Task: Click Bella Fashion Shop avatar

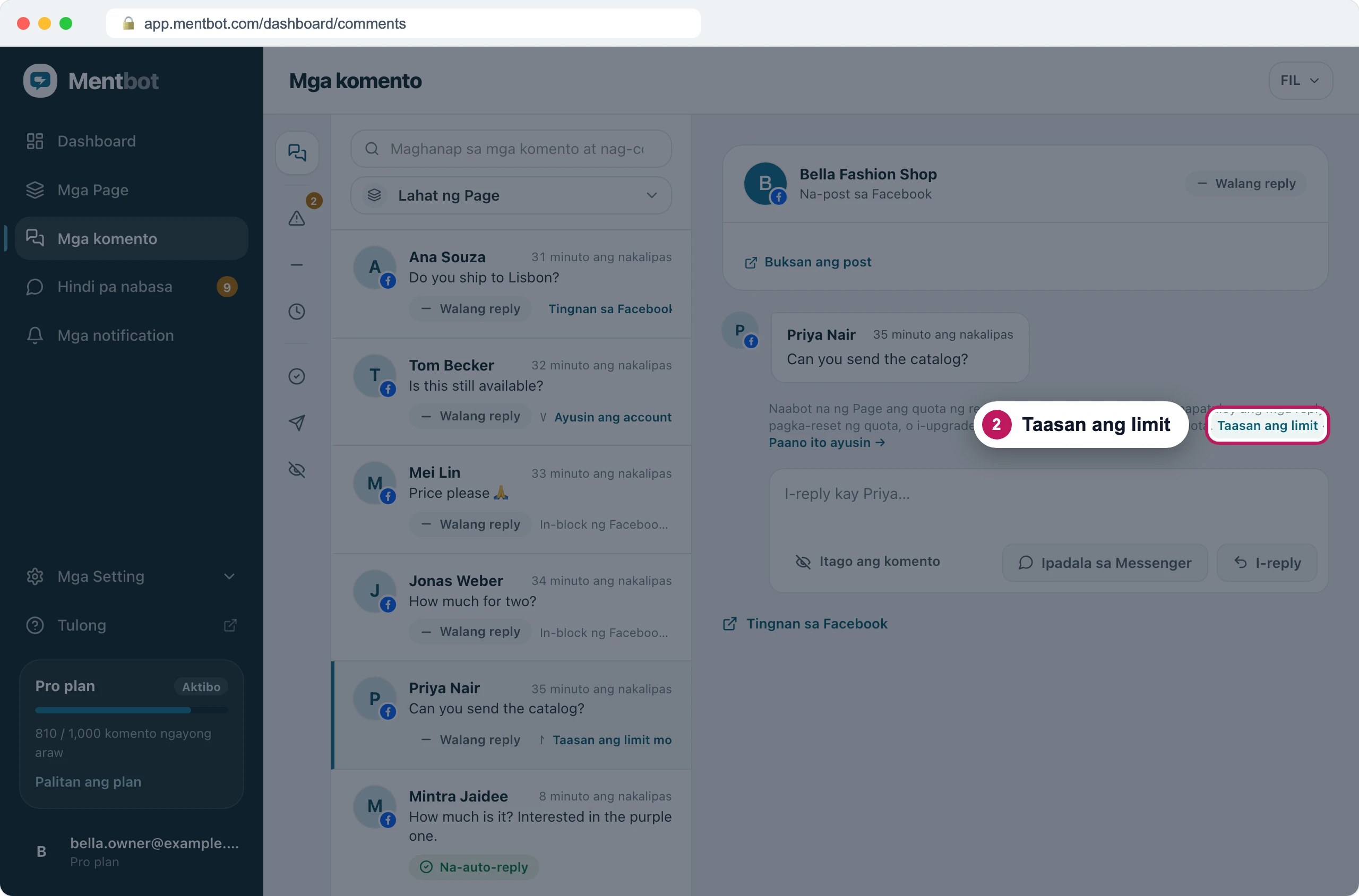Action: click(765, 184)
